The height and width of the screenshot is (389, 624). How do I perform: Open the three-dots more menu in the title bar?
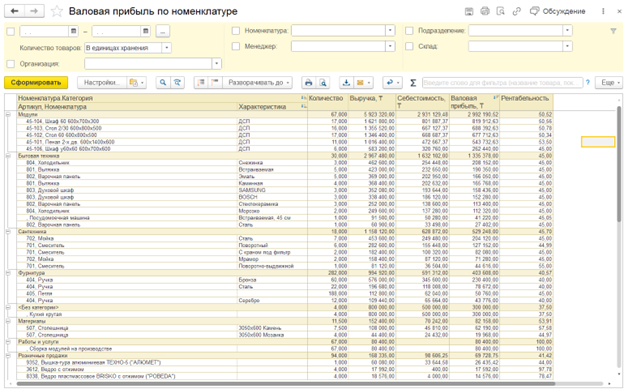coord(603,12)
